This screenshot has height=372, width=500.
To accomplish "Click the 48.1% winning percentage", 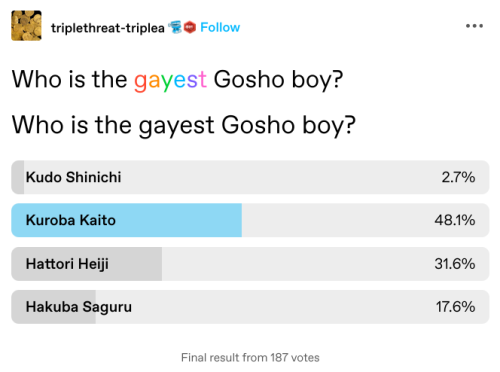I will [x=455, y=220].
